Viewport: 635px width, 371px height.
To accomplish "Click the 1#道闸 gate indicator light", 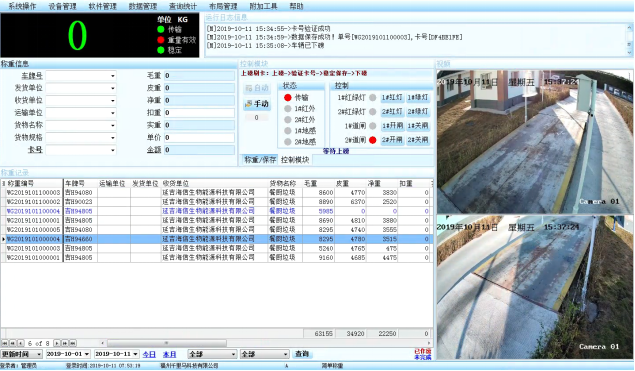I will 373,126.
